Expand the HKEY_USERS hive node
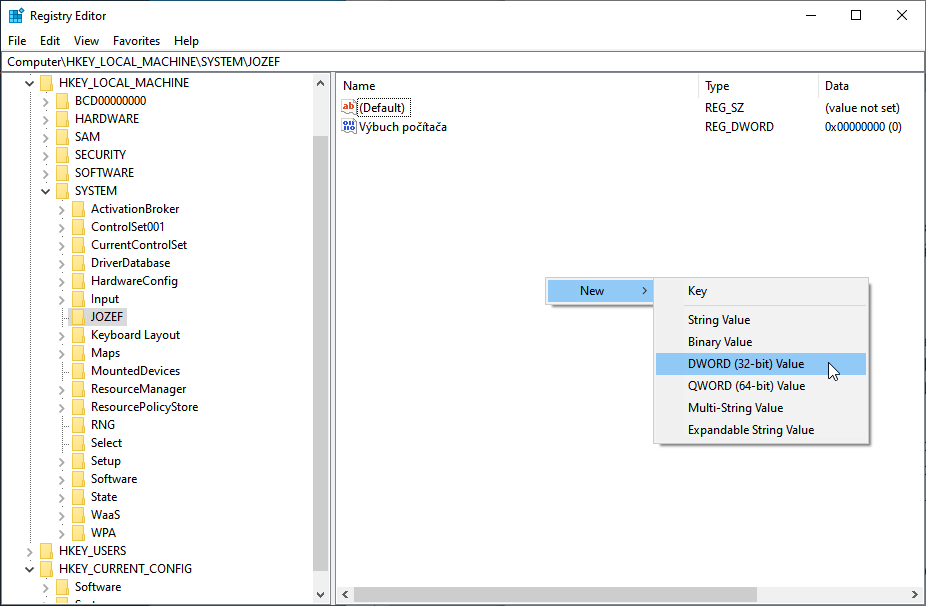This screenshot has width=926, height=606. pos(29,551)
